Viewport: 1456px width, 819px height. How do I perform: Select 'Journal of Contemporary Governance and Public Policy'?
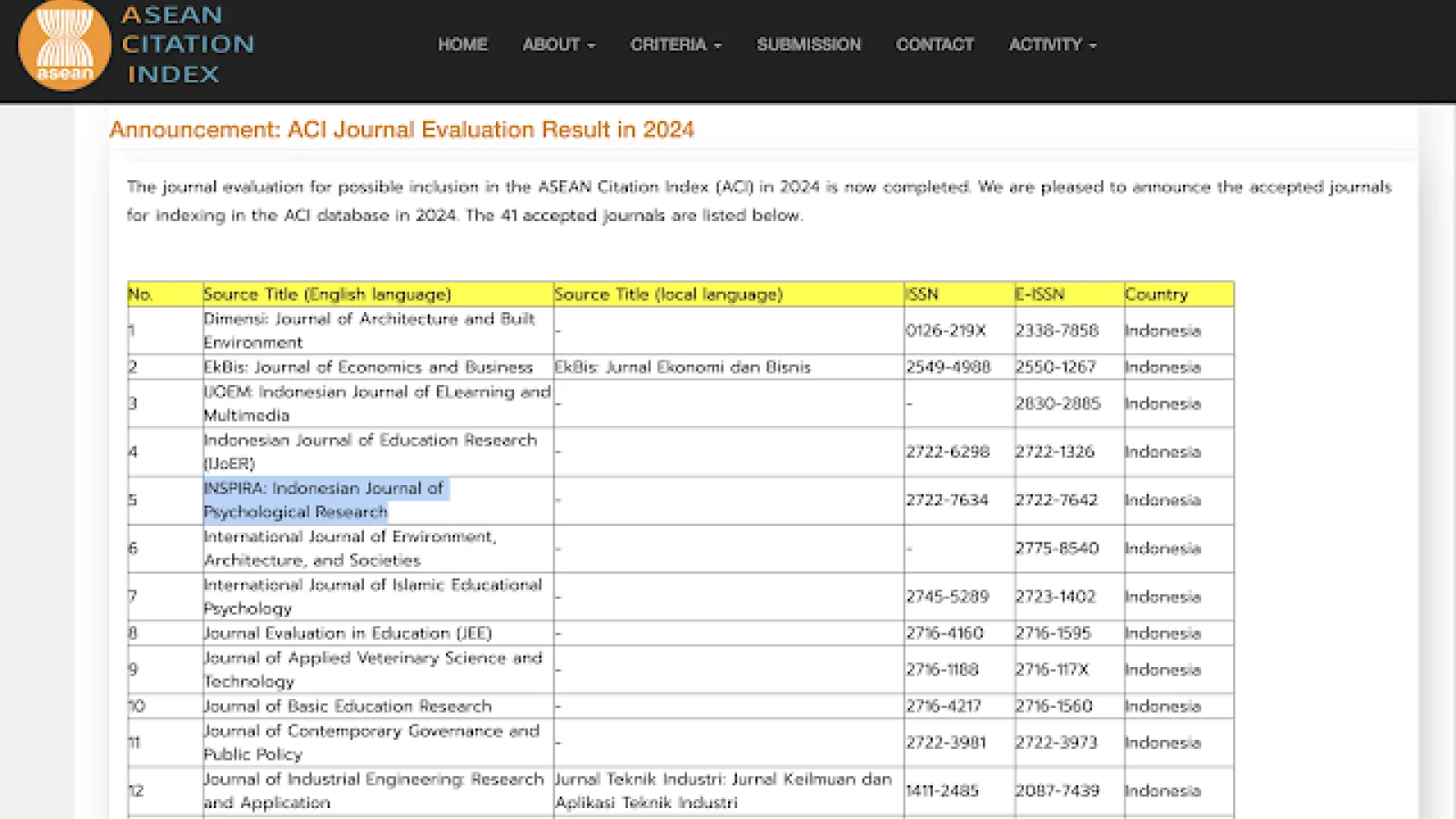[371, 742]
